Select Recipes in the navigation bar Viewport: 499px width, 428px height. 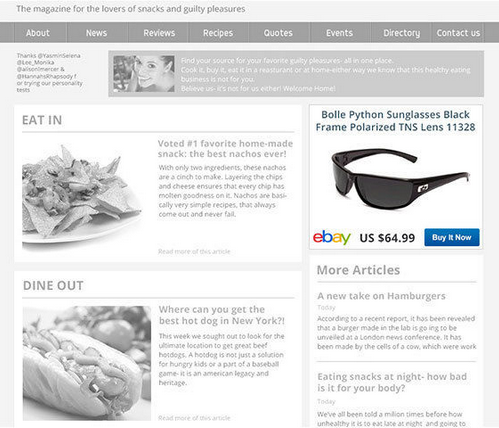pos(218,33)
